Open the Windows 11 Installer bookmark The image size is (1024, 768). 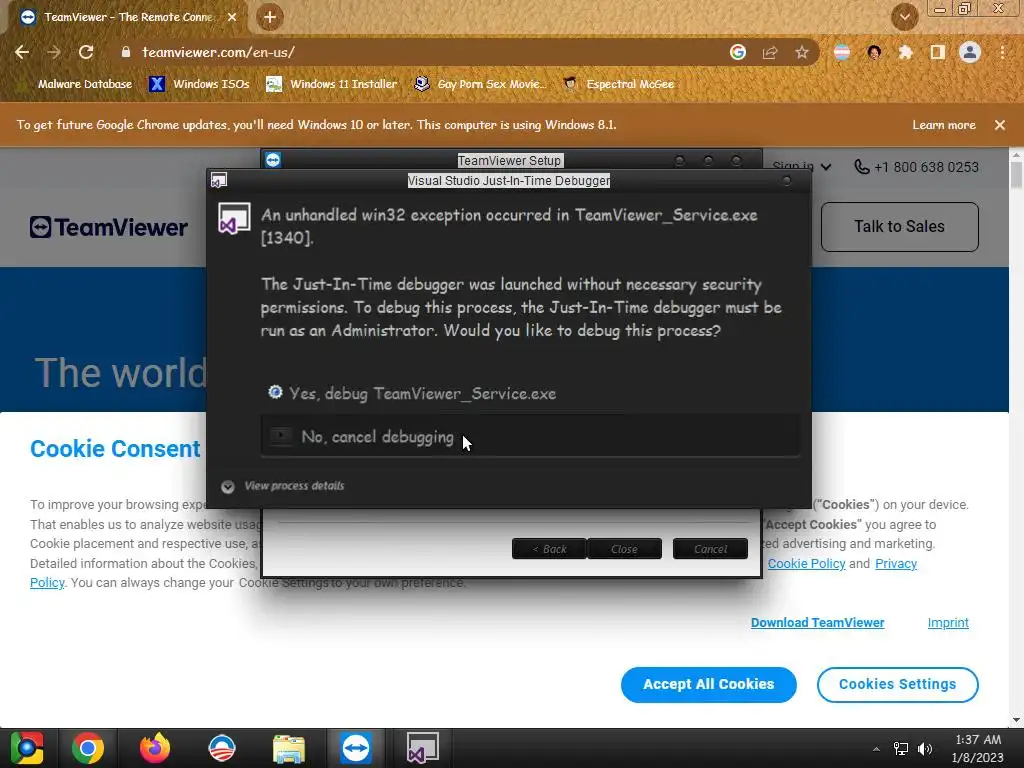(332, 84)
